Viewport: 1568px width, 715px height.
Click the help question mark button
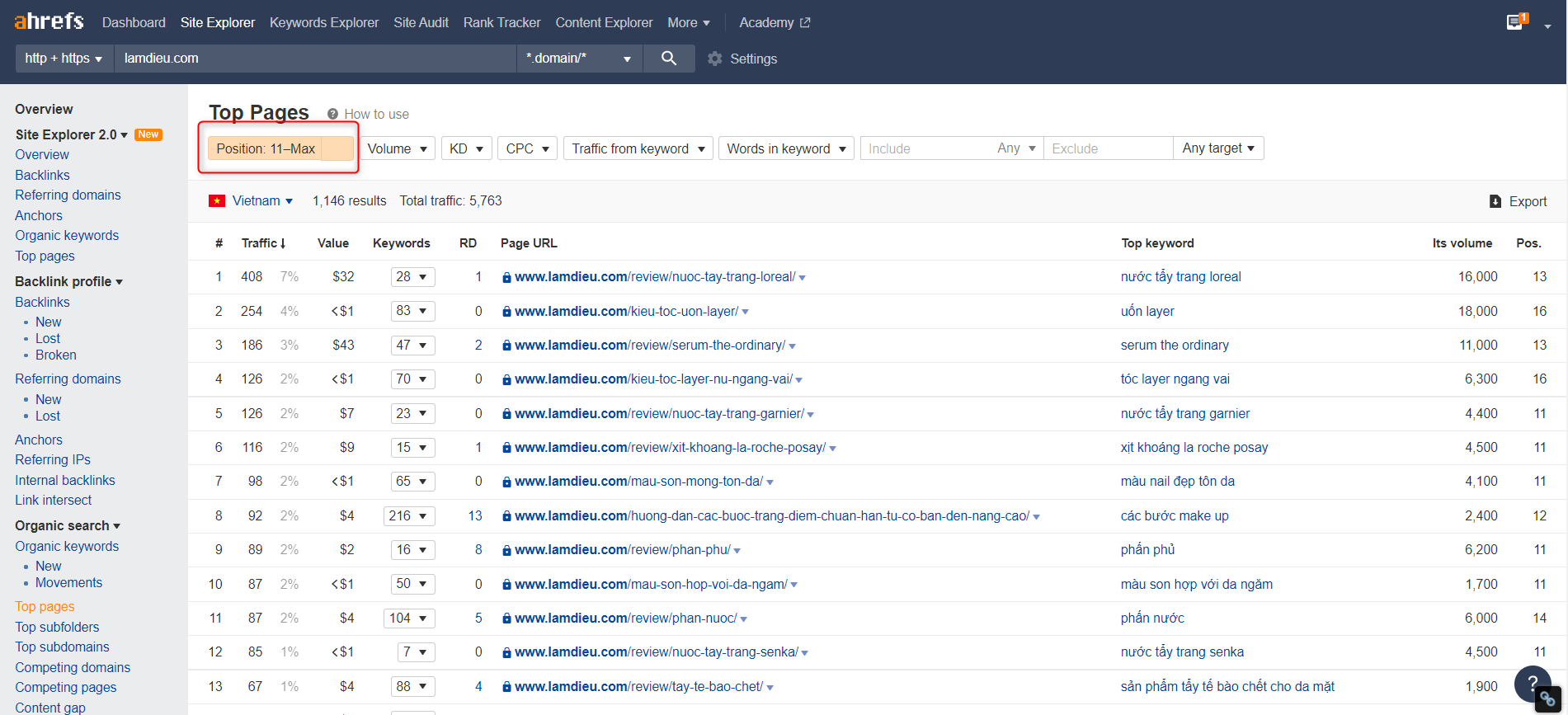1533,683
